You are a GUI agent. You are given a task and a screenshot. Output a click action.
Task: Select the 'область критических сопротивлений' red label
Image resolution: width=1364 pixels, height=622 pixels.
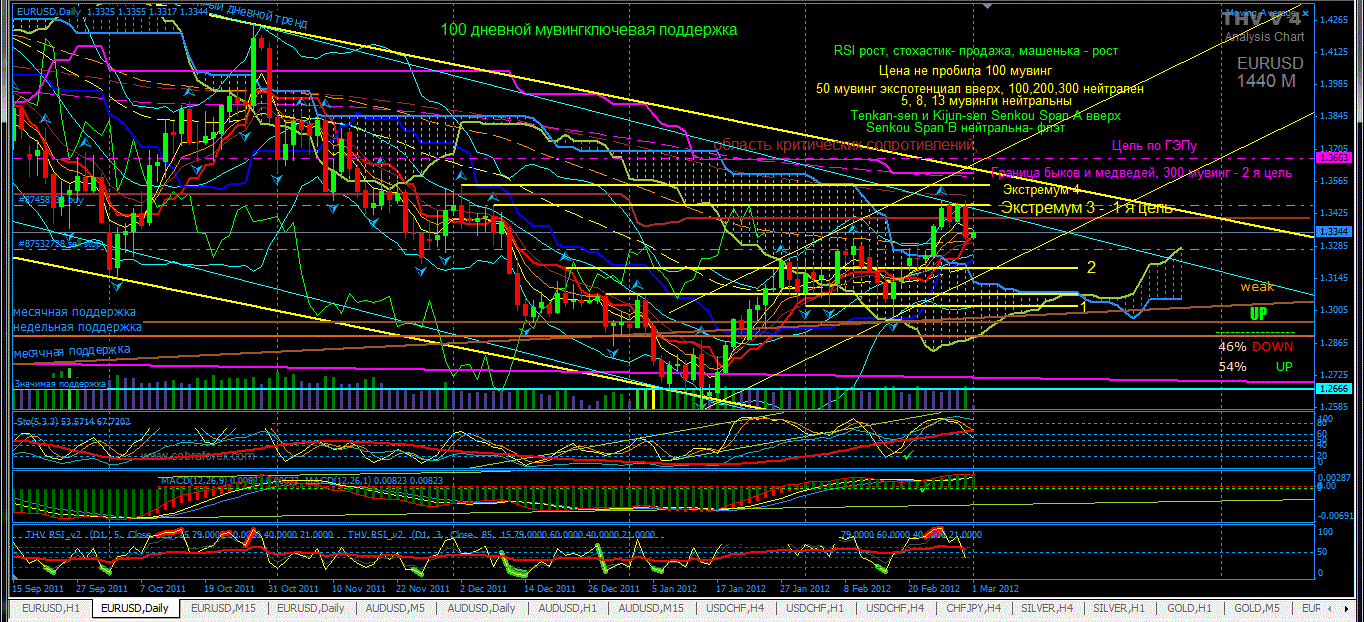click(845, 146)
